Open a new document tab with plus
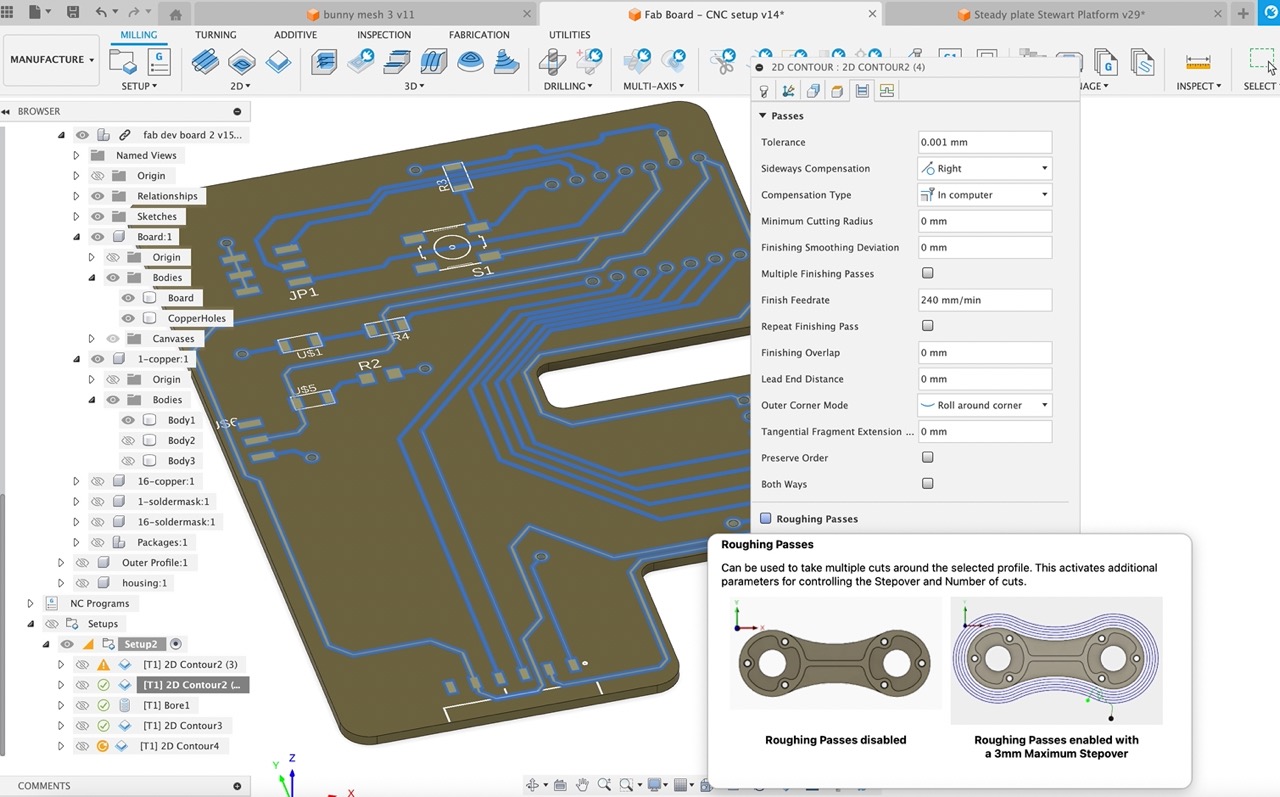 (1243, 14)
